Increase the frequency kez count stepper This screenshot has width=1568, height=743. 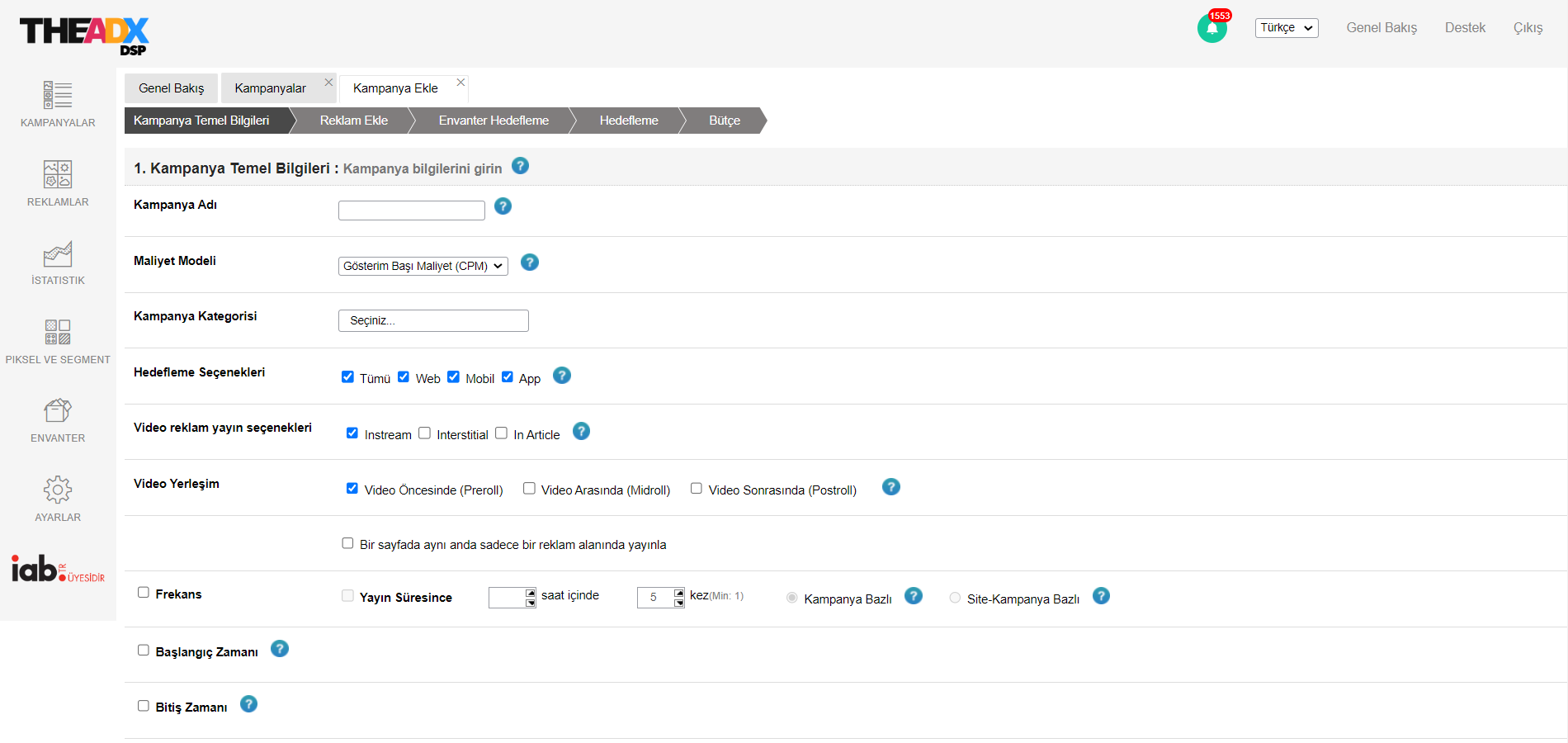point(679,593)
